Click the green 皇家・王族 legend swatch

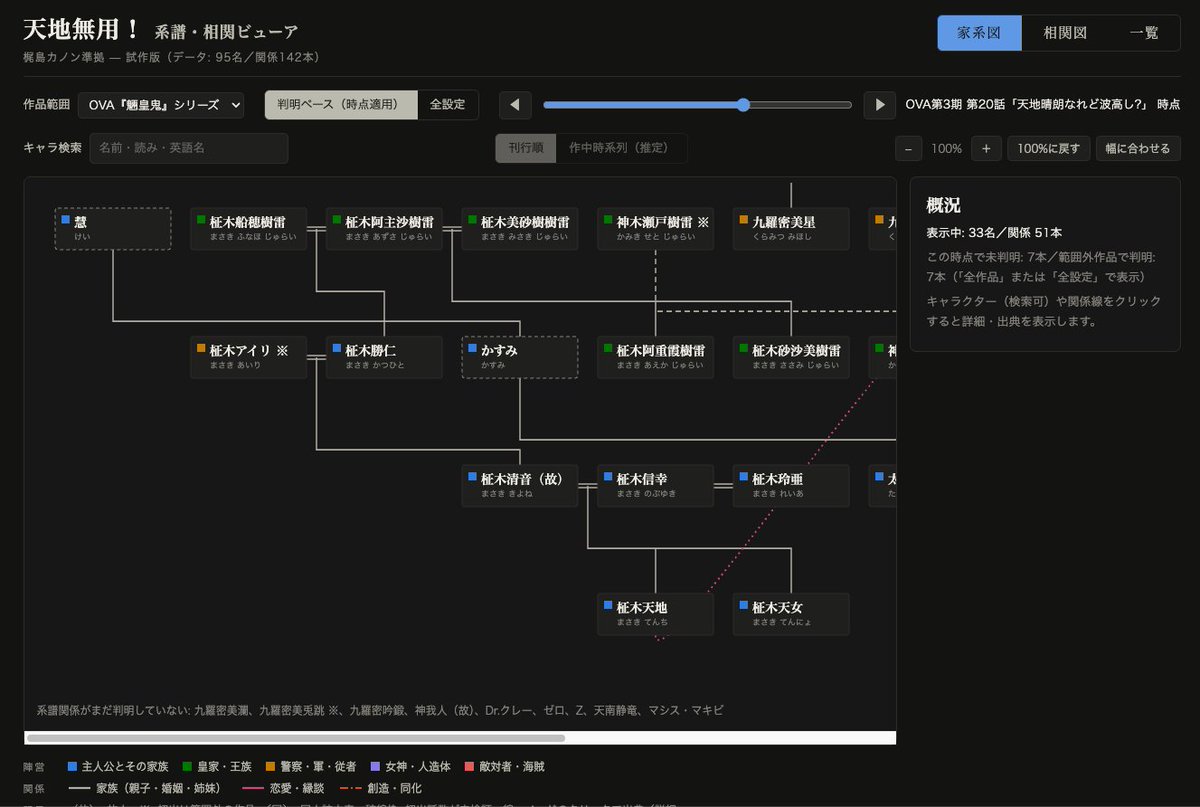(x=187, y=767)
